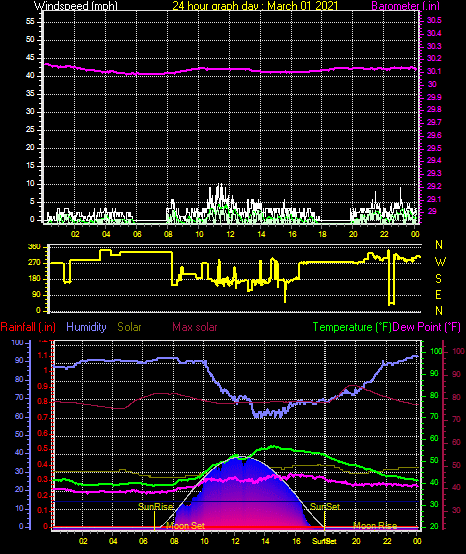The image size is (466, 554).
Task: Click the E compass direction label
Action: [x=438, y=295]
